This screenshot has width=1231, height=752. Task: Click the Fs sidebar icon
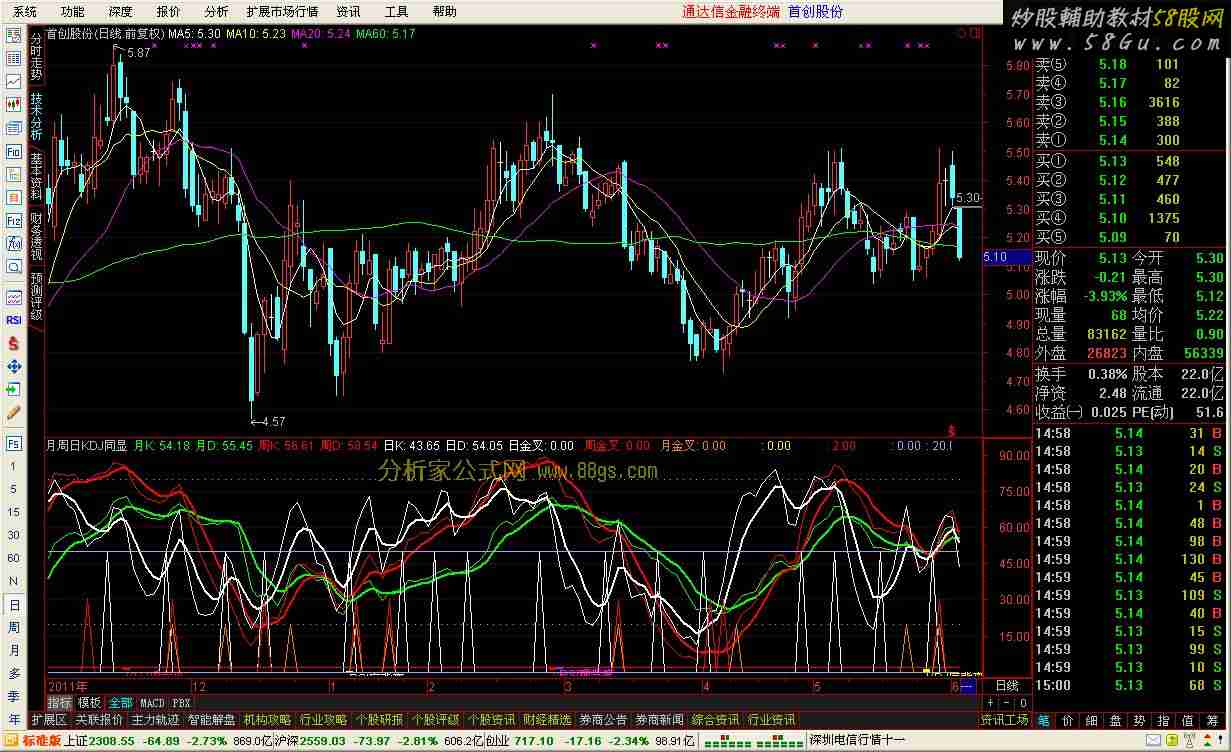[14, 443]
